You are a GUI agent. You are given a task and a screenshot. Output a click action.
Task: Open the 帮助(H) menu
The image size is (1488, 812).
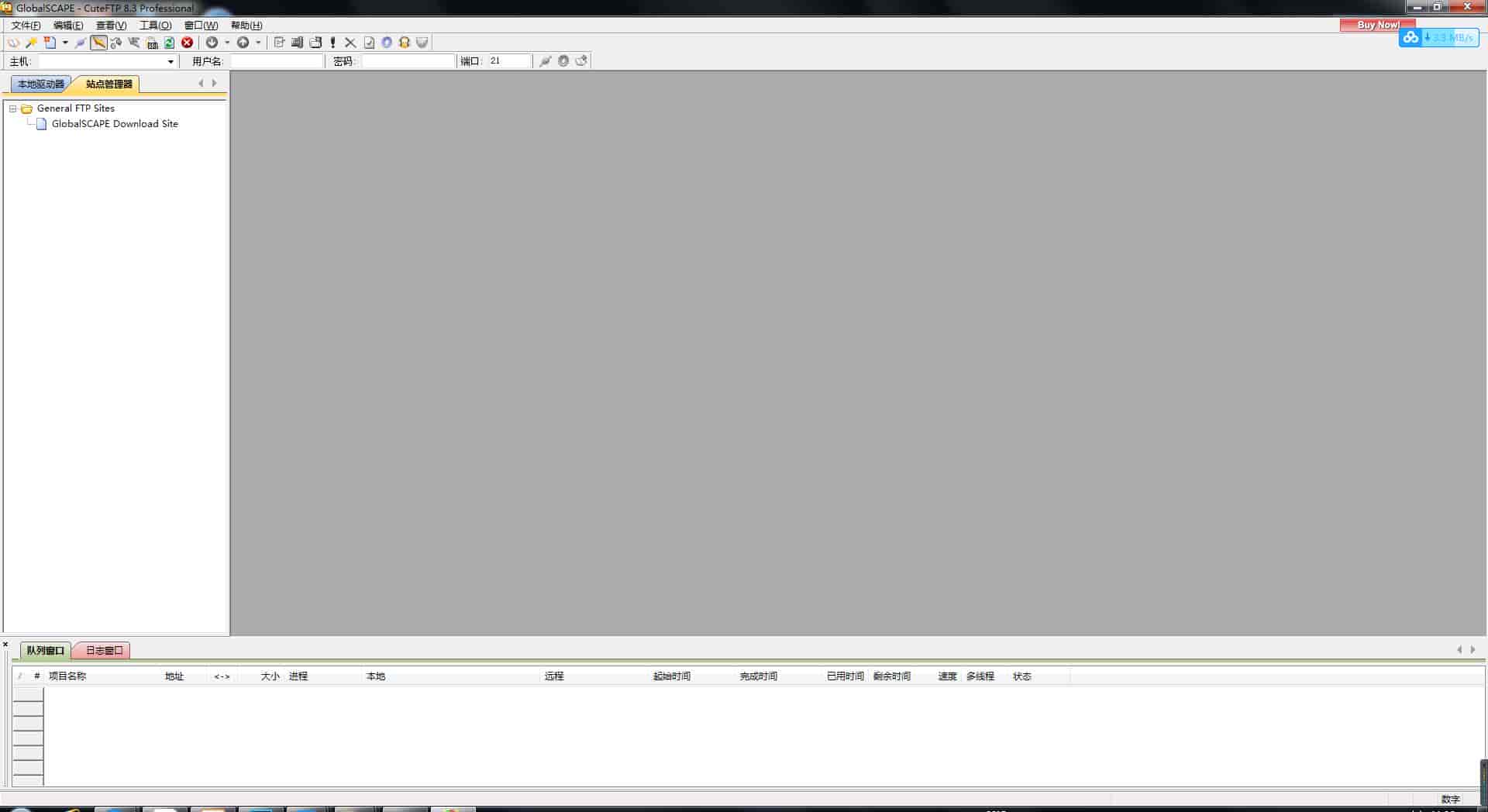tap(245, 25)
